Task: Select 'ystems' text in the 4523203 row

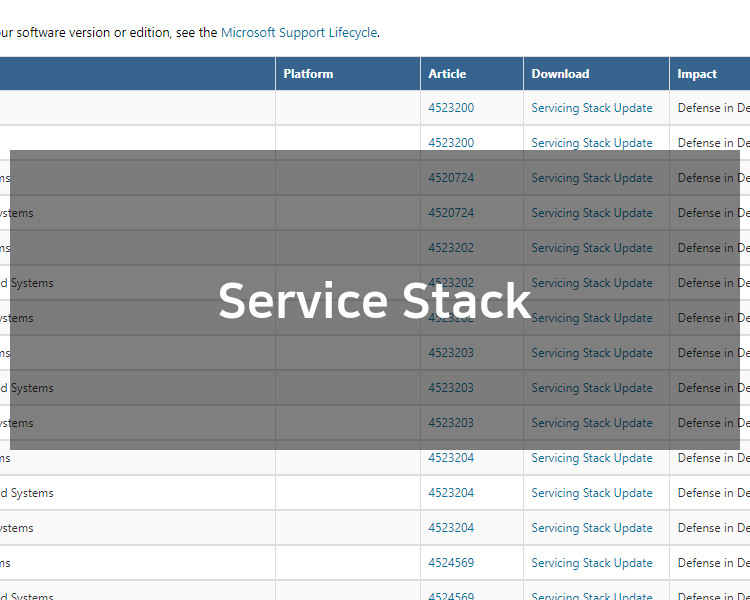Action: [x=17, y=423]
